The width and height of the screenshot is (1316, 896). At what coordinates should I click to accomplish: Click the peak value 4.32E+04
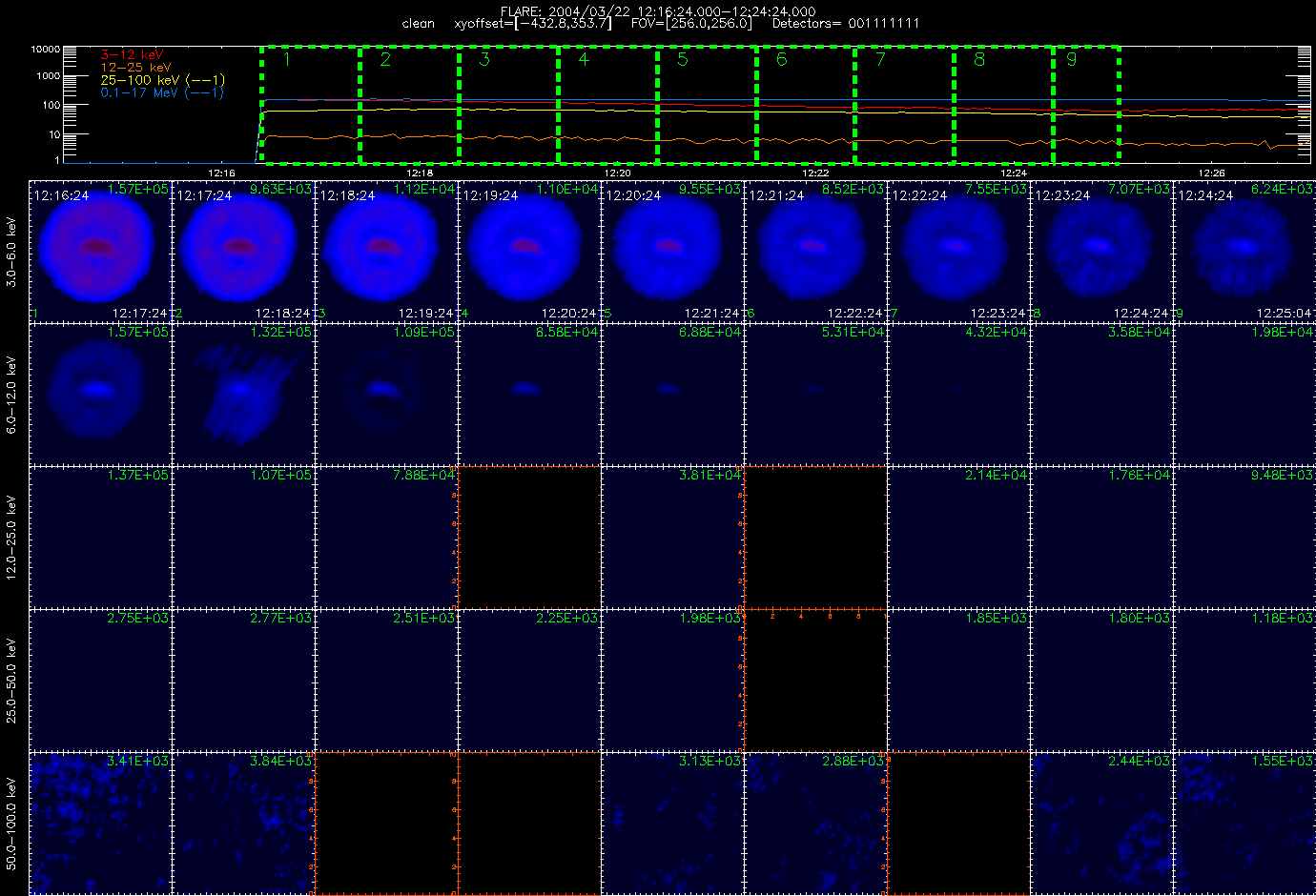[997, 332]
